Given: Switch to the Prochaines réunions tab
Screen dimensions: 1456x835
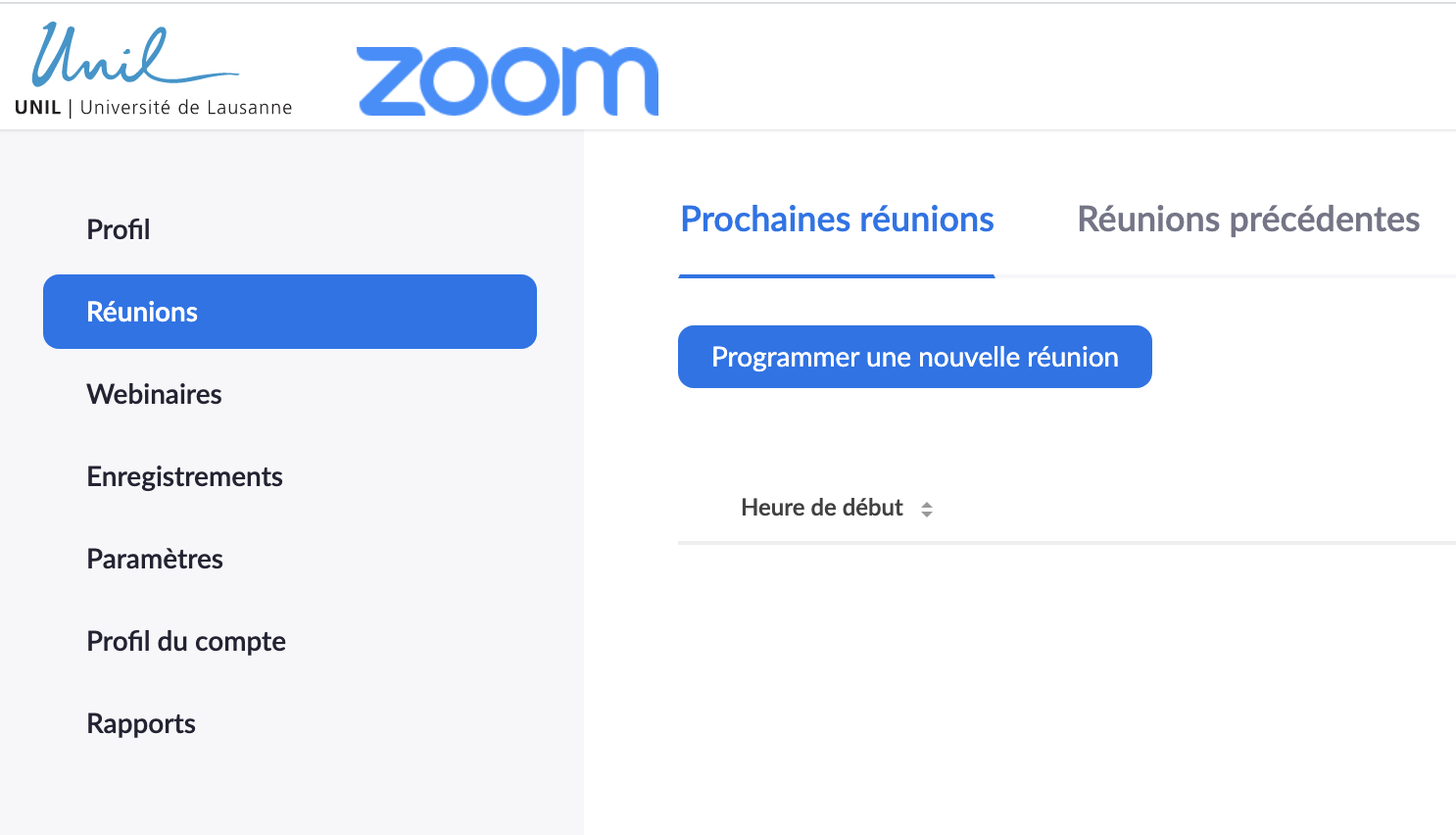Looking at the screenshot, I should 837,220.
